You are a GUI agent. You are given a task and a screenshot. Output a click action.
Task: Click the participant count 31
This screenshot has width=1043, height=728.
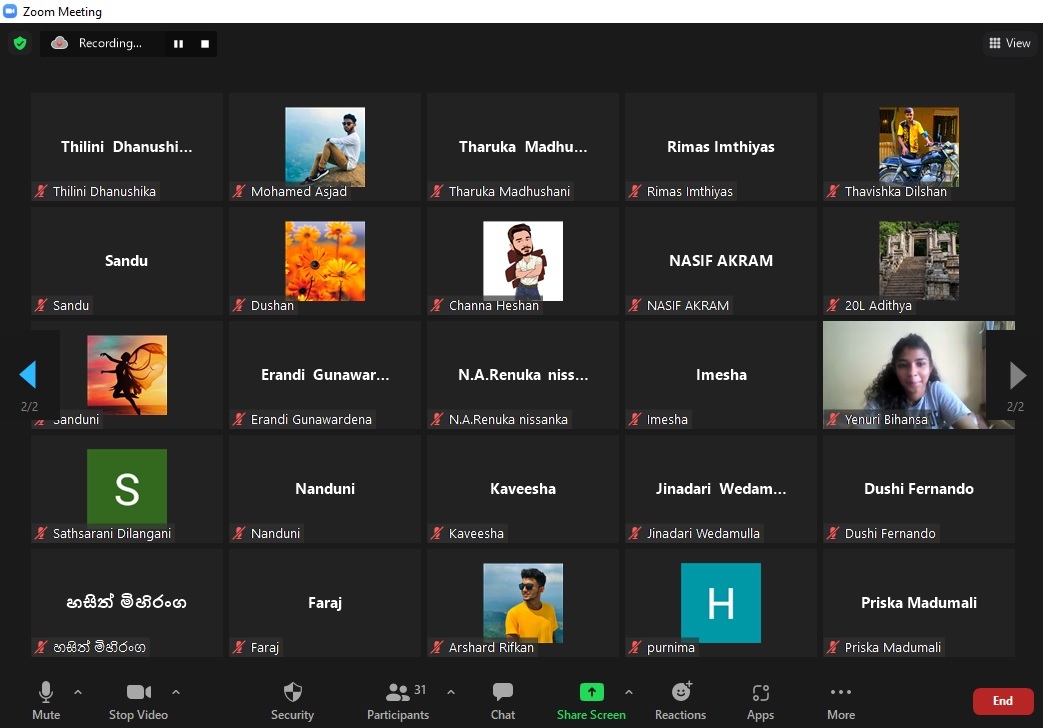(420, 689)
